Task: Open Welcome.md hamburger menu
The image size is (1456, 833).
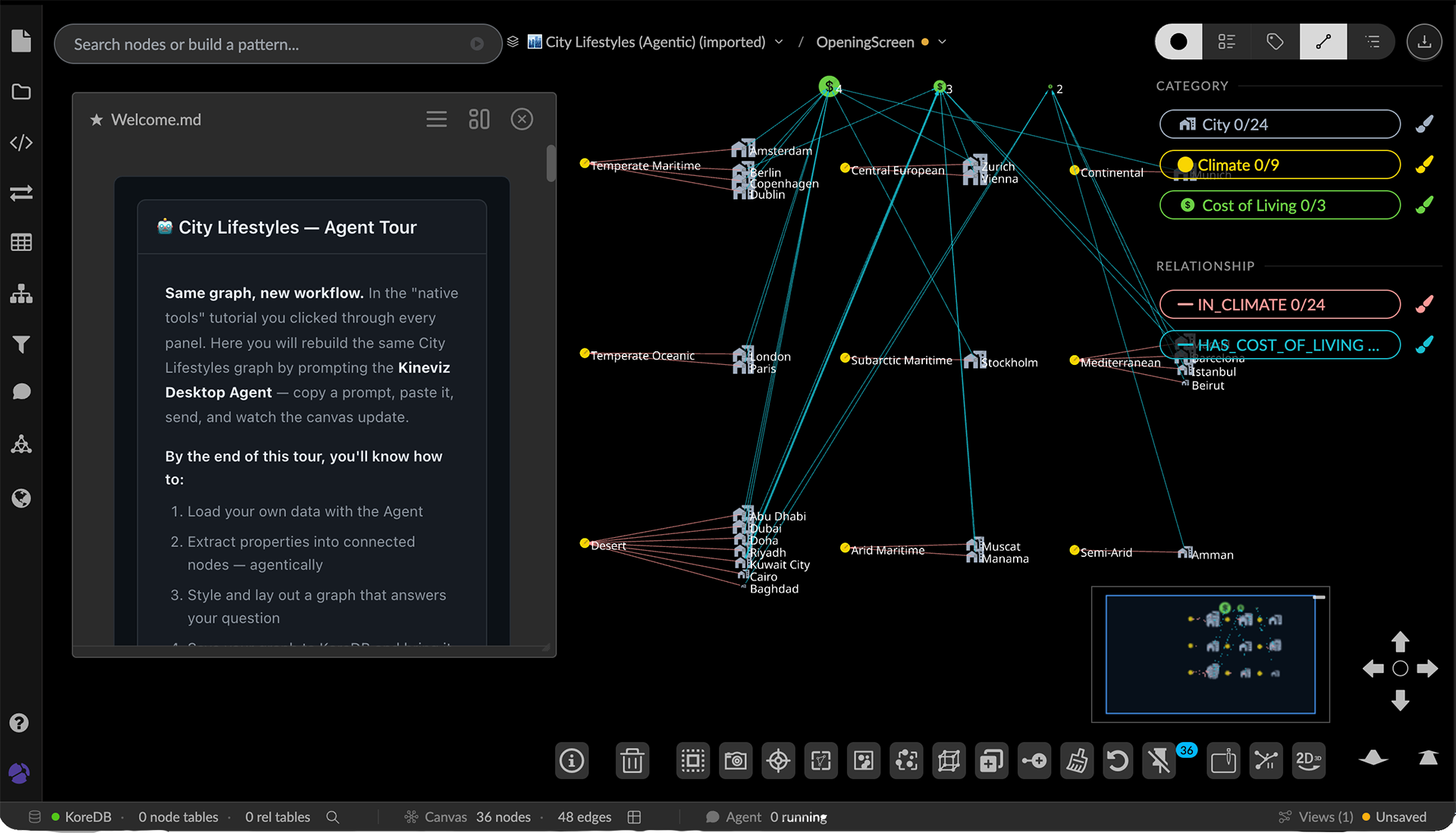Action: pos(436,119)
